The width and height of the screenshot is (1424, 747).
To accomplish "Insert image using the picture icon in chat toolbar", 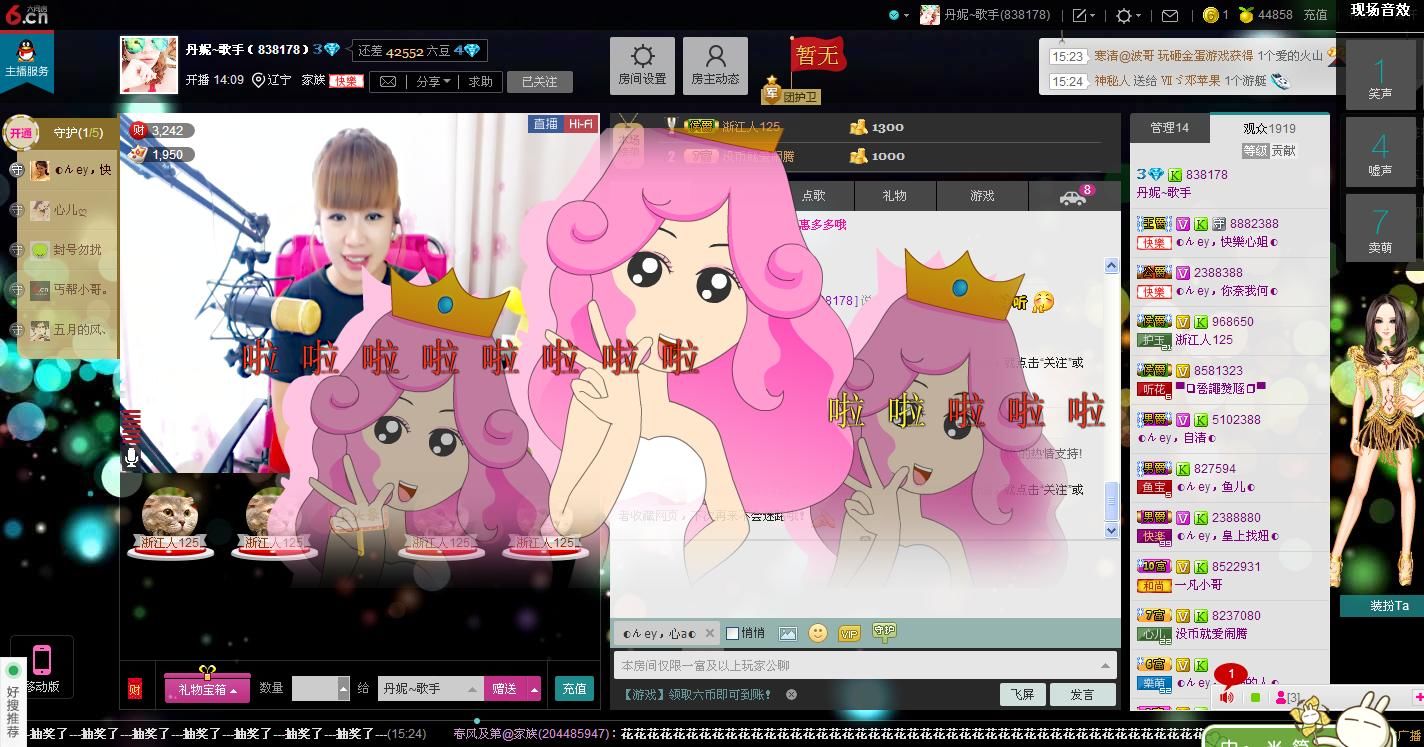I will 788,633.
